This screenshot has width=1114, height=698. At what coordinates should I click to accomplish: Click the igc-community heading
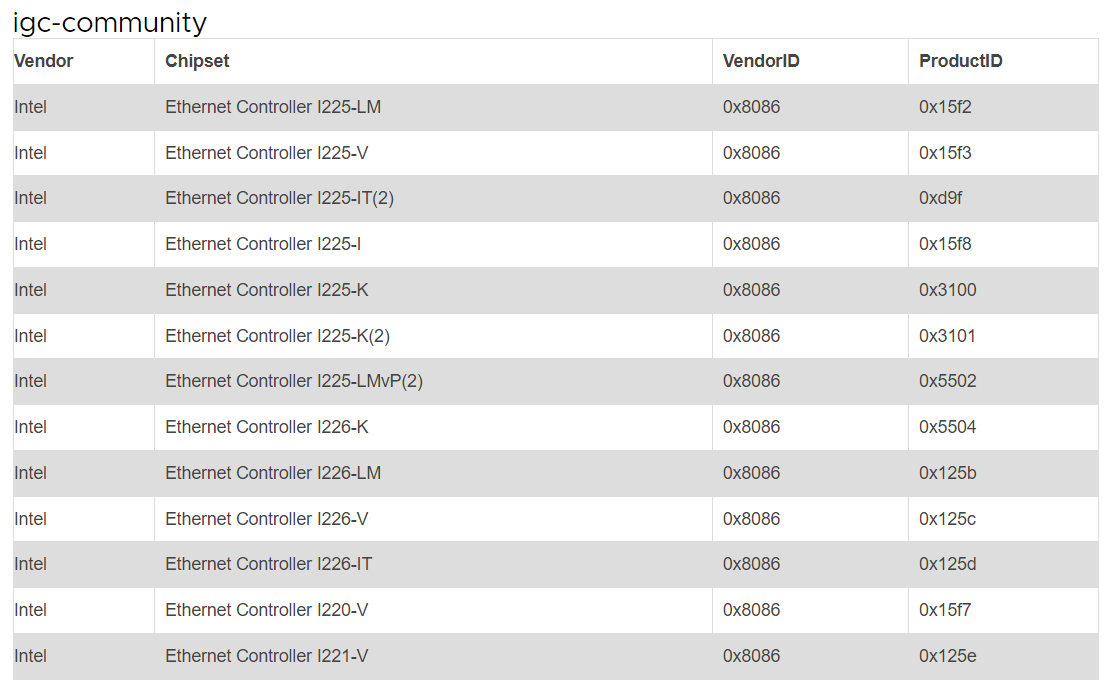(110, 23)
